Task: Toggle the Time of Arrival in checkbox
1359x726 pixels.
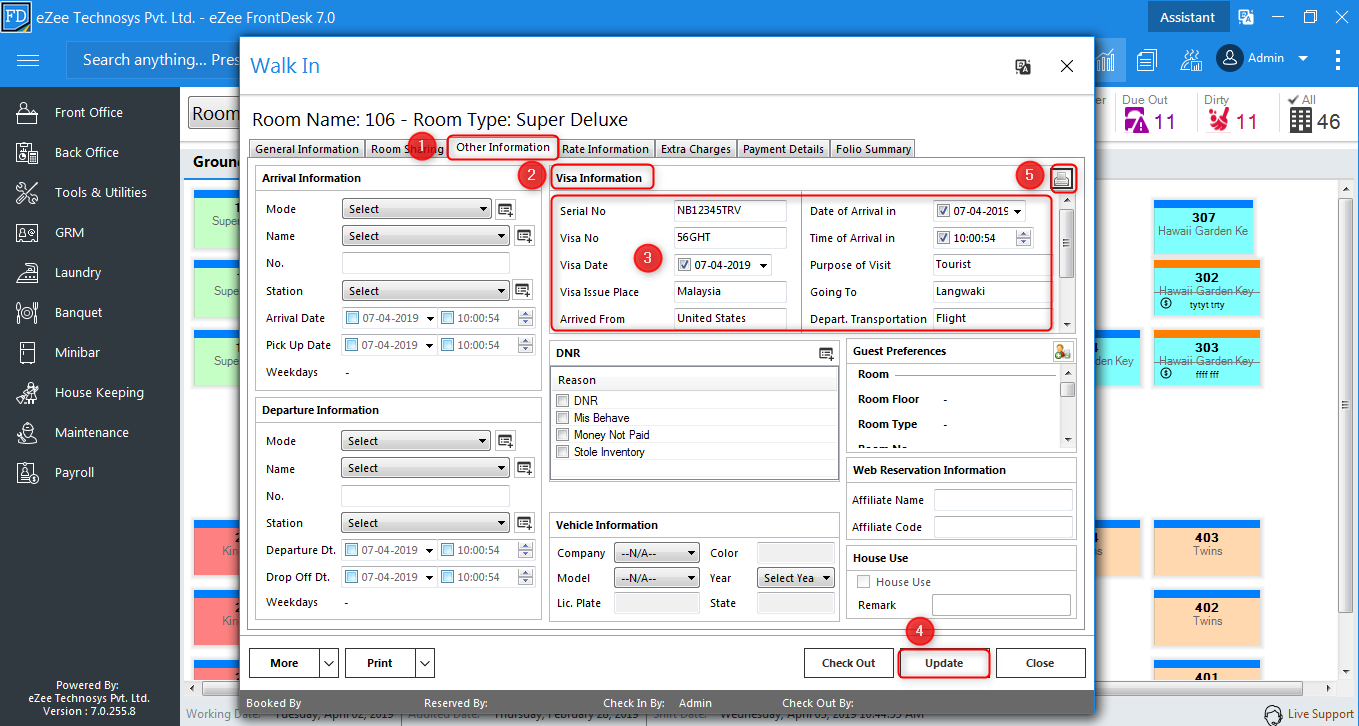Action: tap(943, 238)
